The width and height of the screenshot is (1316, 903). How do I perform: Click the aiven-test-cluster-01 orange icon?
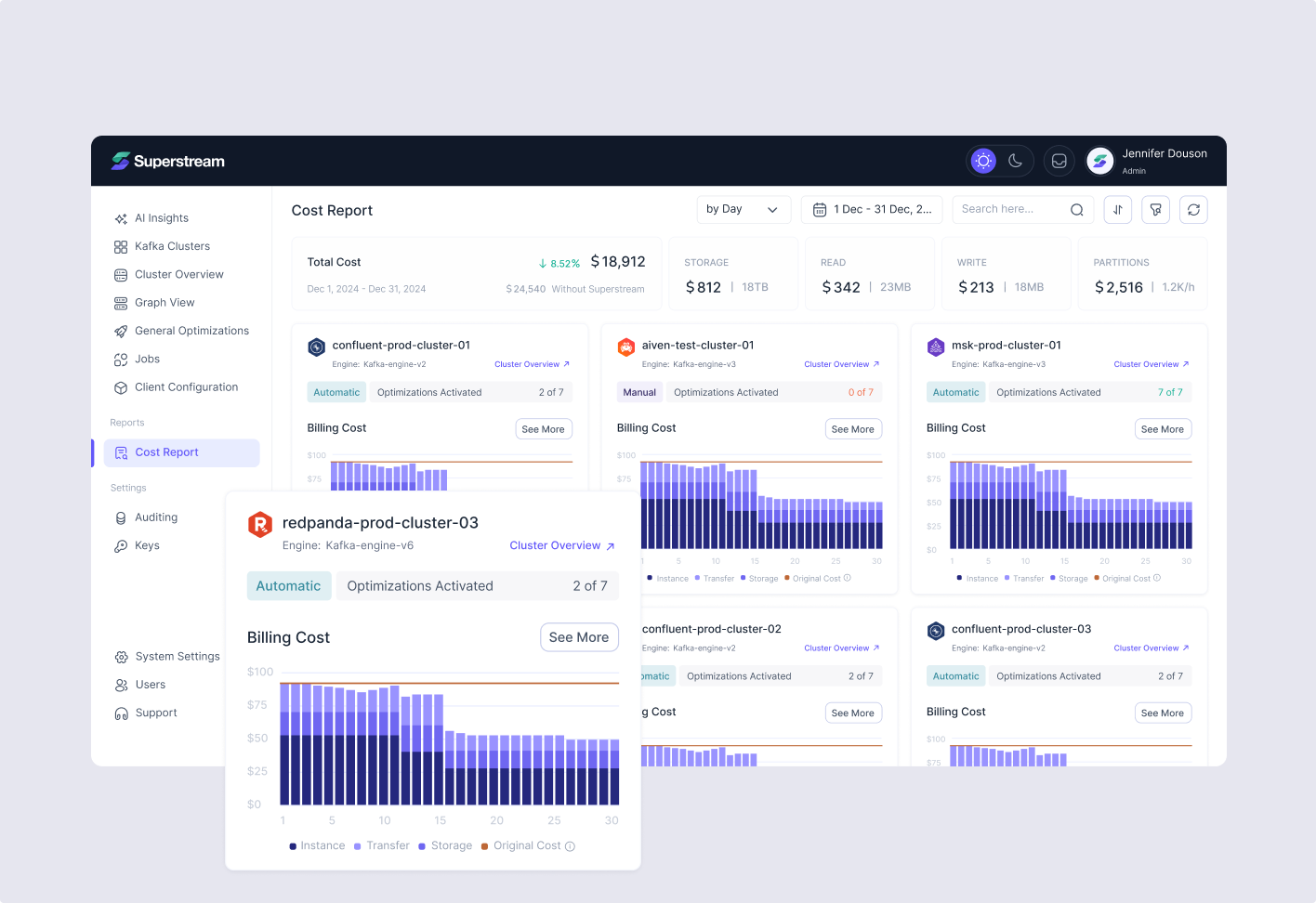(625, 347)
